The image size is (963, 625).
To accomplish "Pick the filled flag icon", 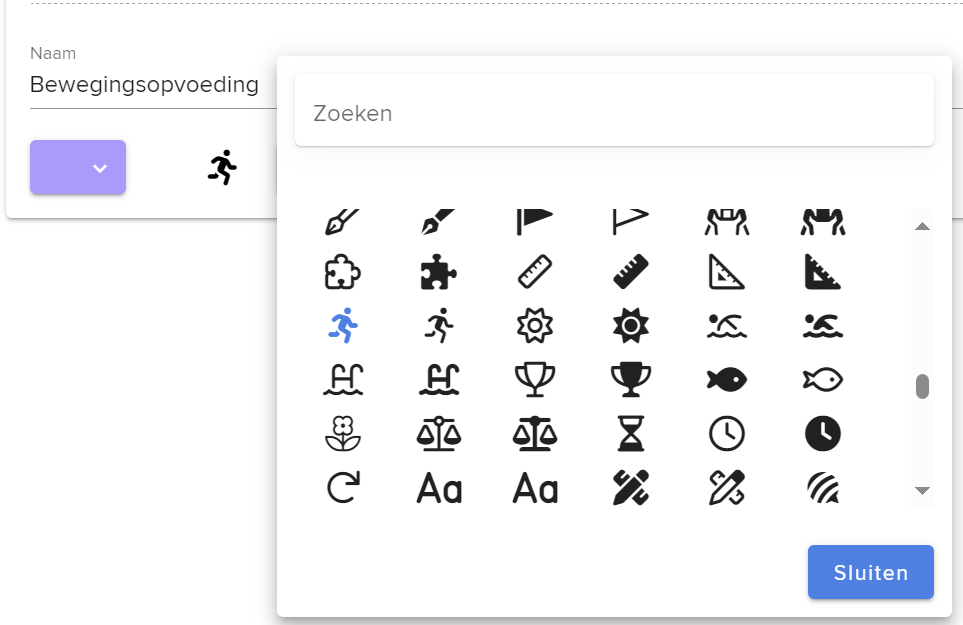I will (534, 222).
